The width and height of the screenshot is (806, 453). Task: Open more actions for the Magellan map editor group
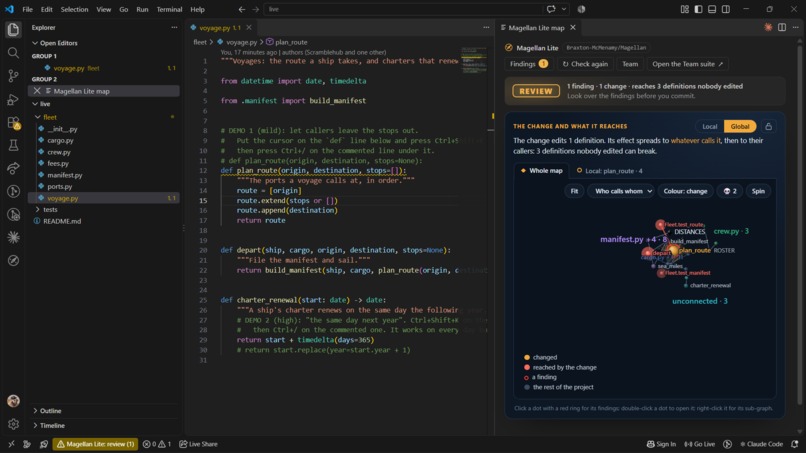pos(796,27)
